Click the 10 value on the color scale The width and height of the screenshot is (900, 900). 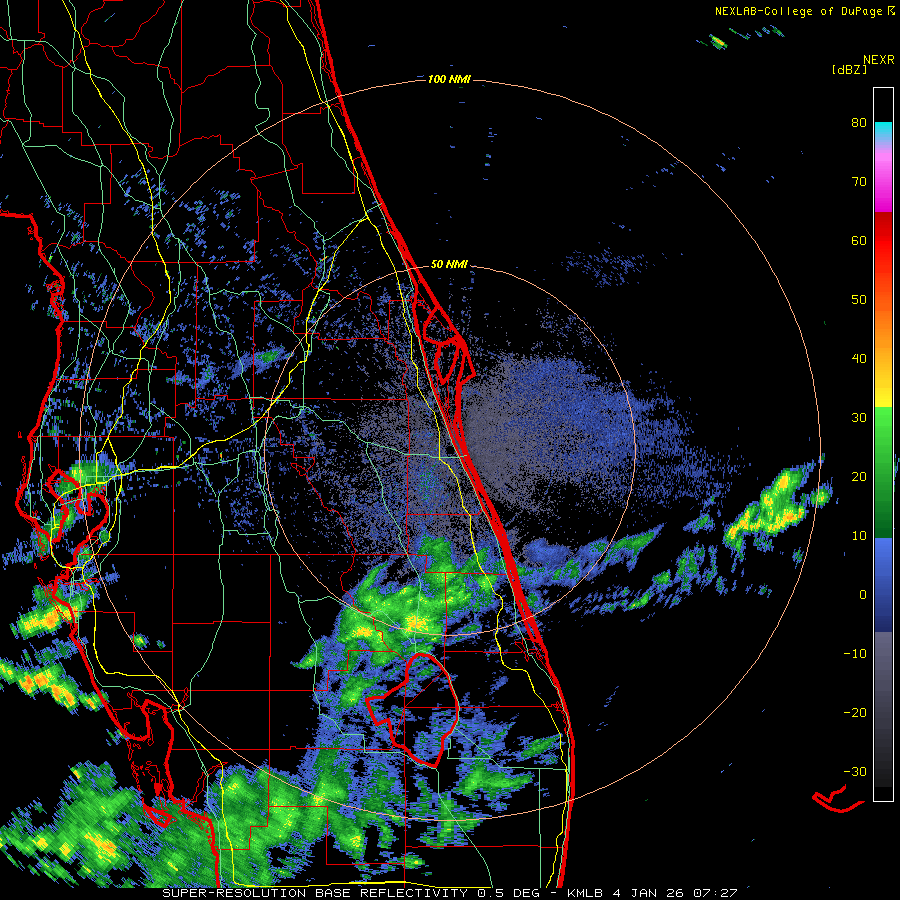click(x=859, y=536)
